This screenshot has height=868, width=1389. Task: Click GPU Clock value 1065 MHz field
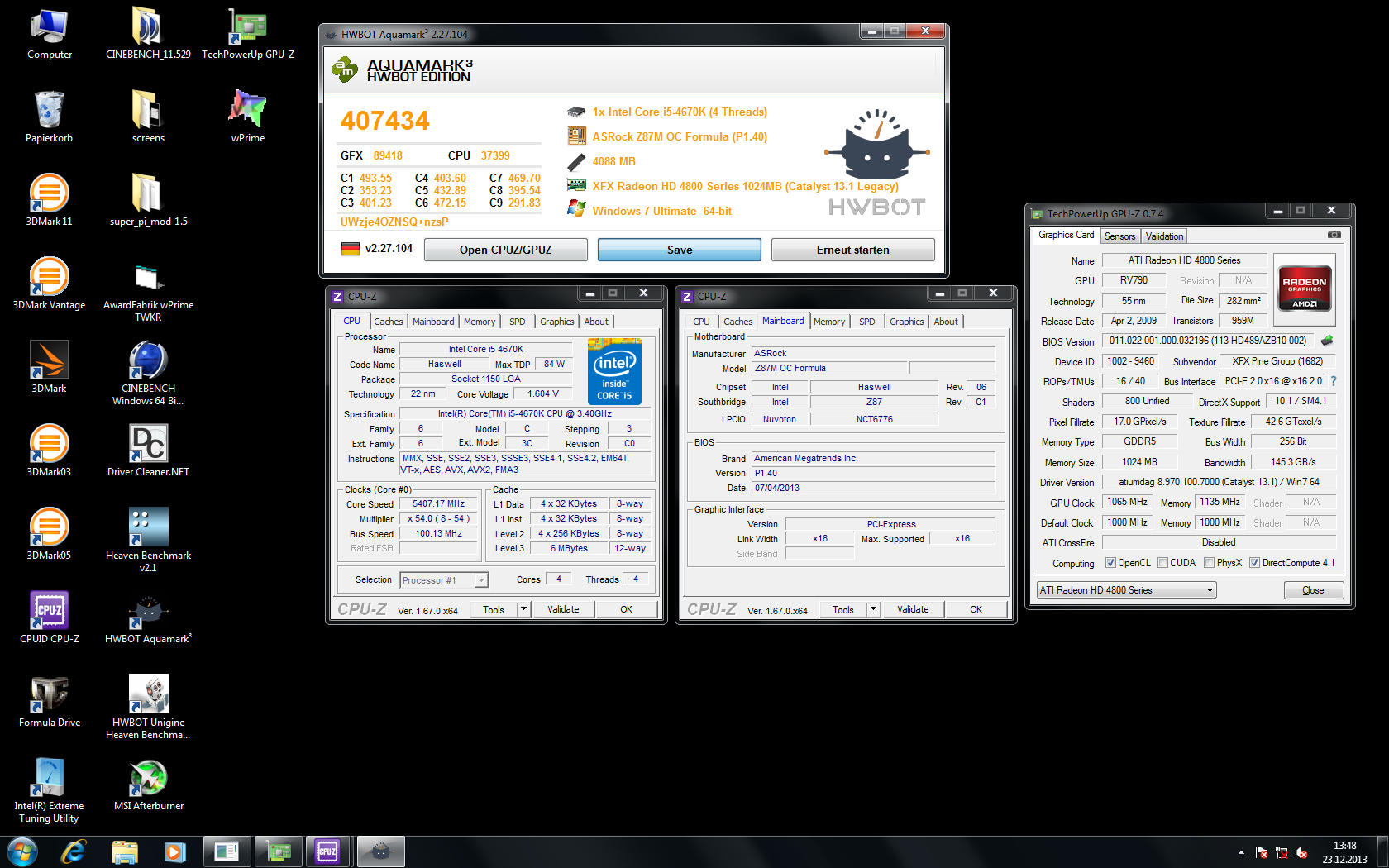tap(1128, 502)
